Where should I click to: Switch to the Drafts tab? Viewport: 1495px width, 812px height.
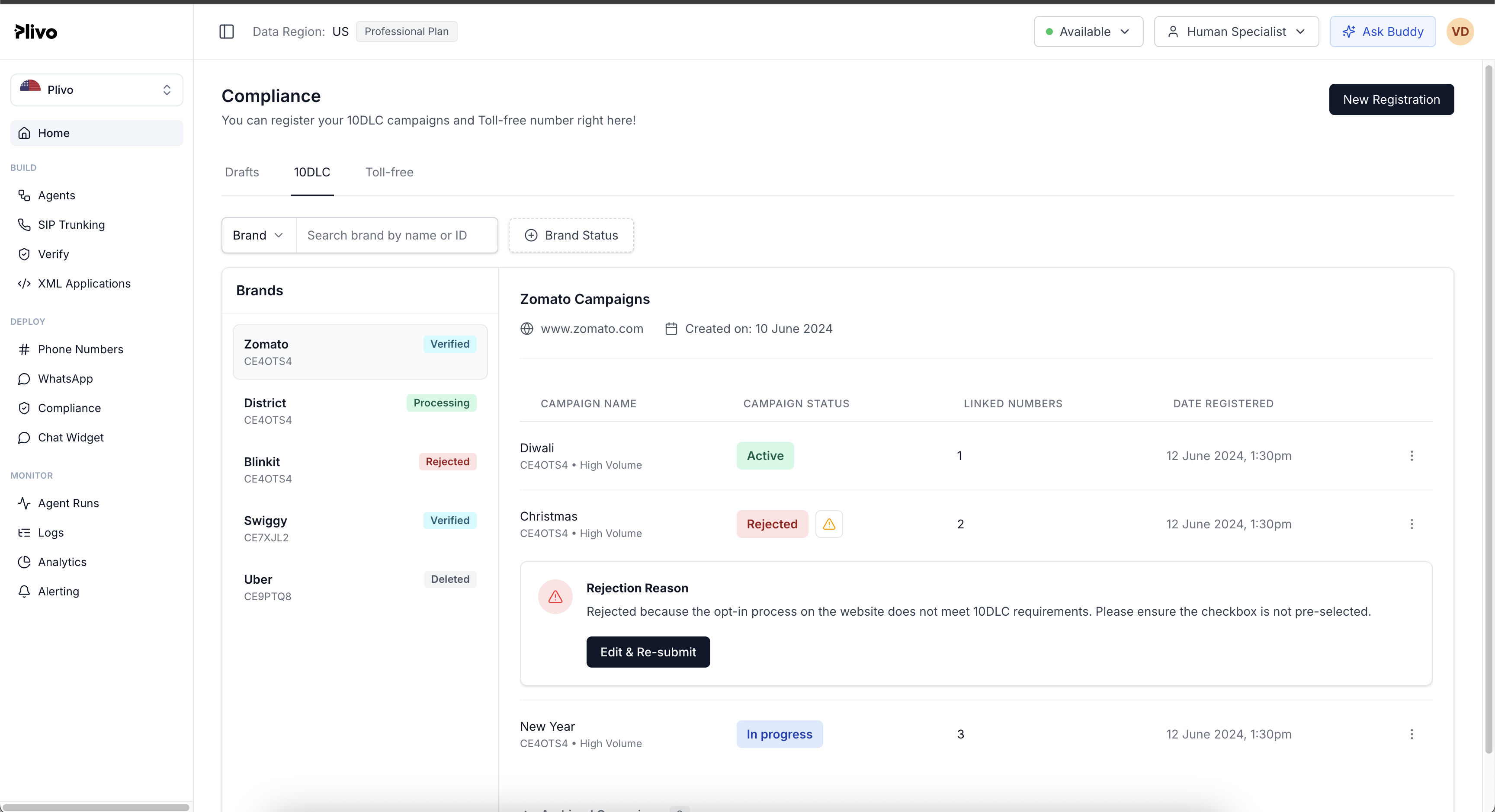(242, 172)
